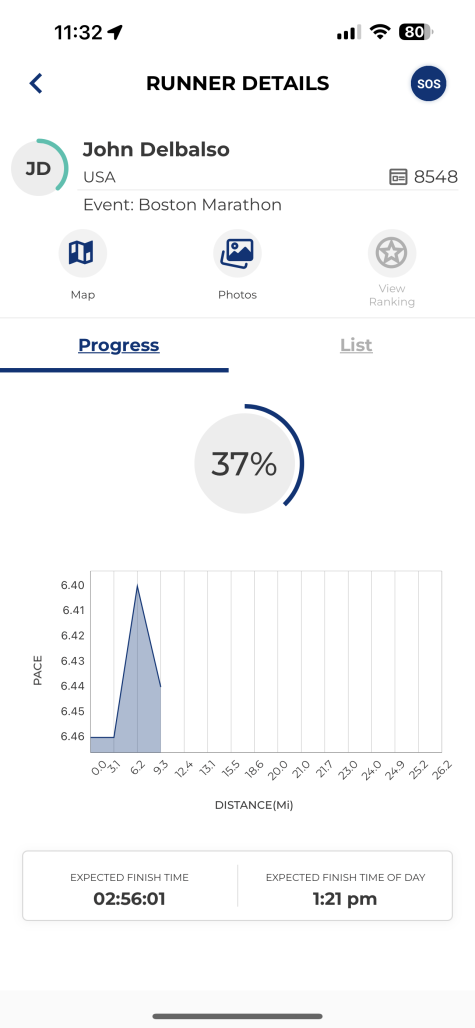The image size is (475, 1028).
Task: Tap the expected finish time 02:56:01
Action: 129,898
